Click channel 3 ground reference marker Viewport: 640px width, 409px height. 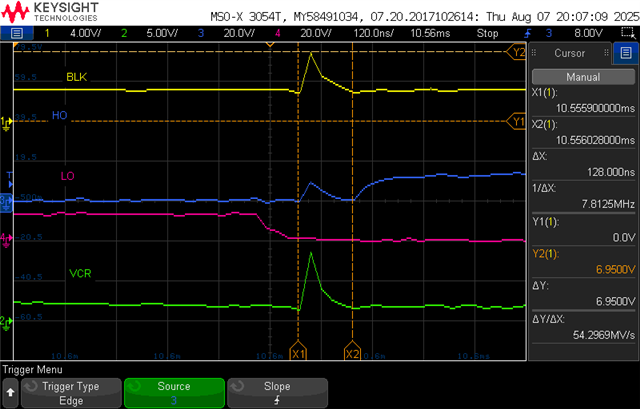point(6,202)
